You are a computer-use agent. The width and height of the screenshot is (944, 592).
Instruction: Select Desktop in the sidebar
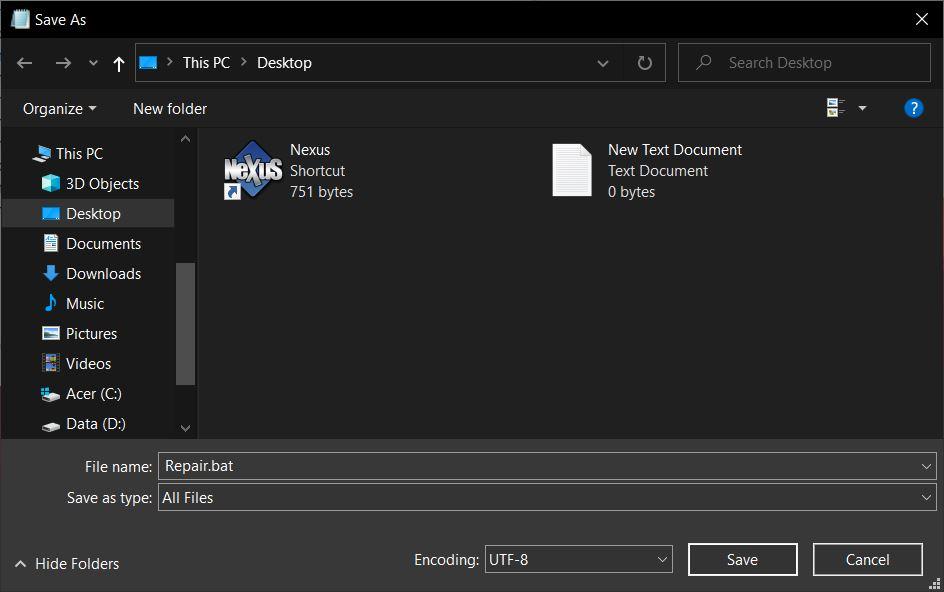click(93, 214)
